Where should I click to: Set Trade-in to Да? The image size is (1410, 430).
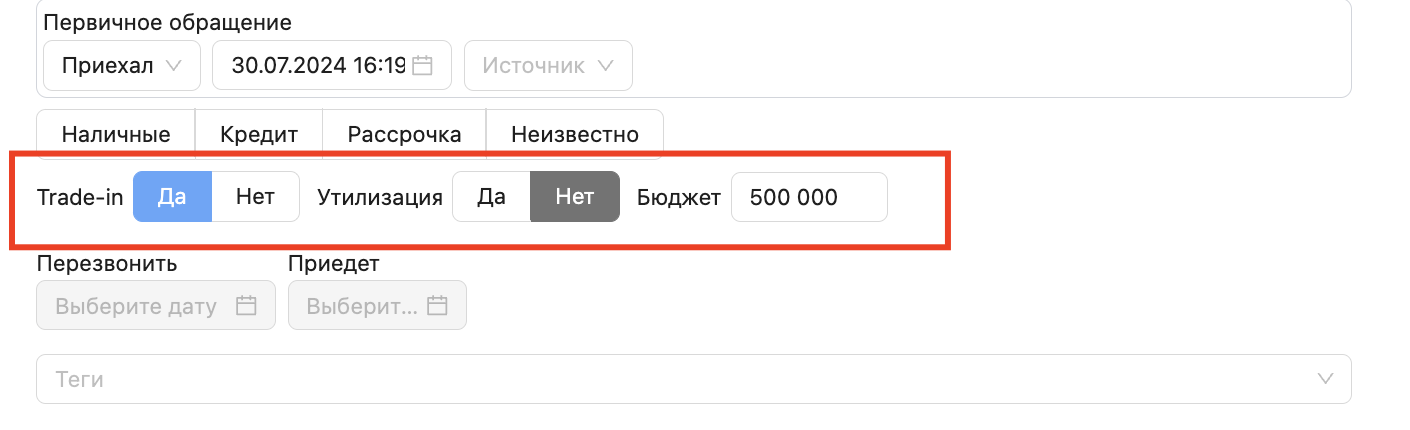pos(172,197)
